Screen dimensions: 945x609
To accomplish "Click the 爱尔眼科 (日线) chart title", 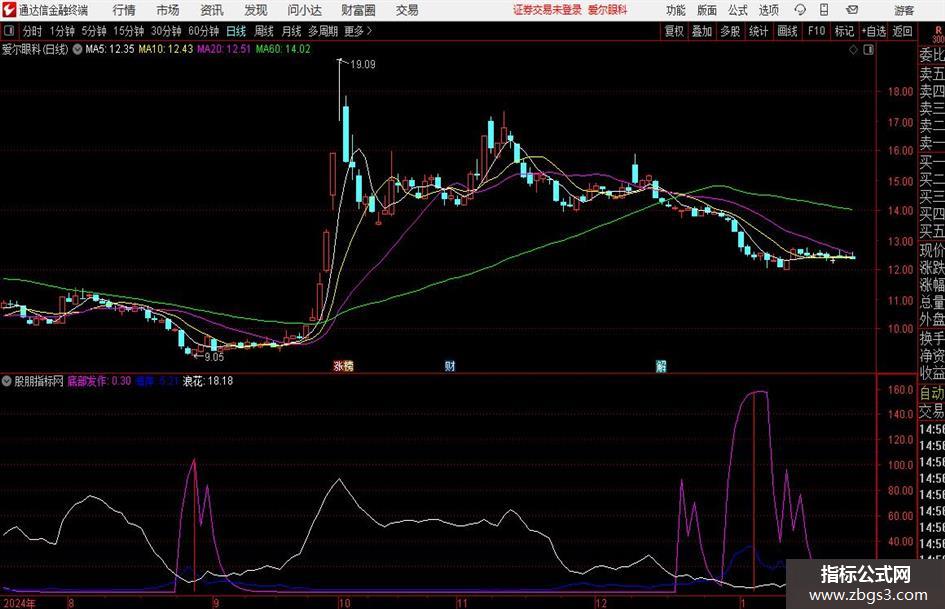I will click(x=35, y=49).
